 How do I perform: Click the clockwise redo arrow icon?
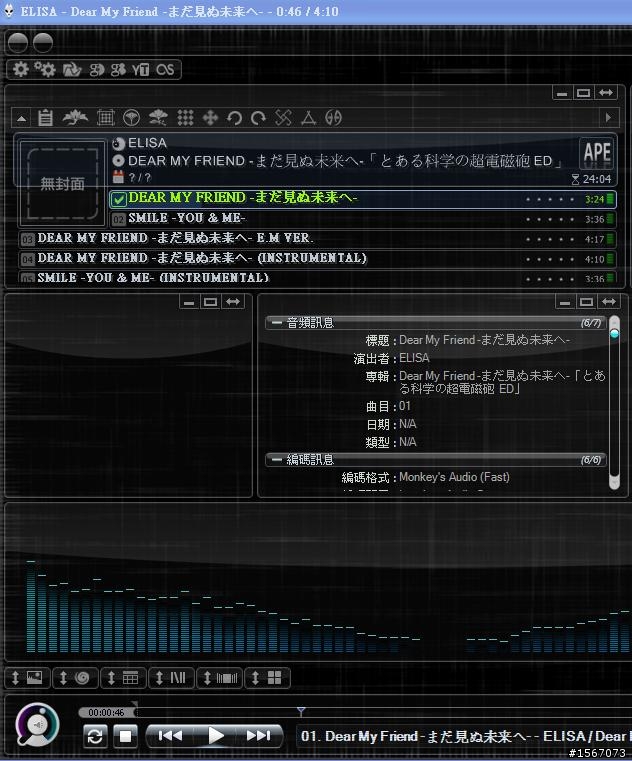[258, 117]
